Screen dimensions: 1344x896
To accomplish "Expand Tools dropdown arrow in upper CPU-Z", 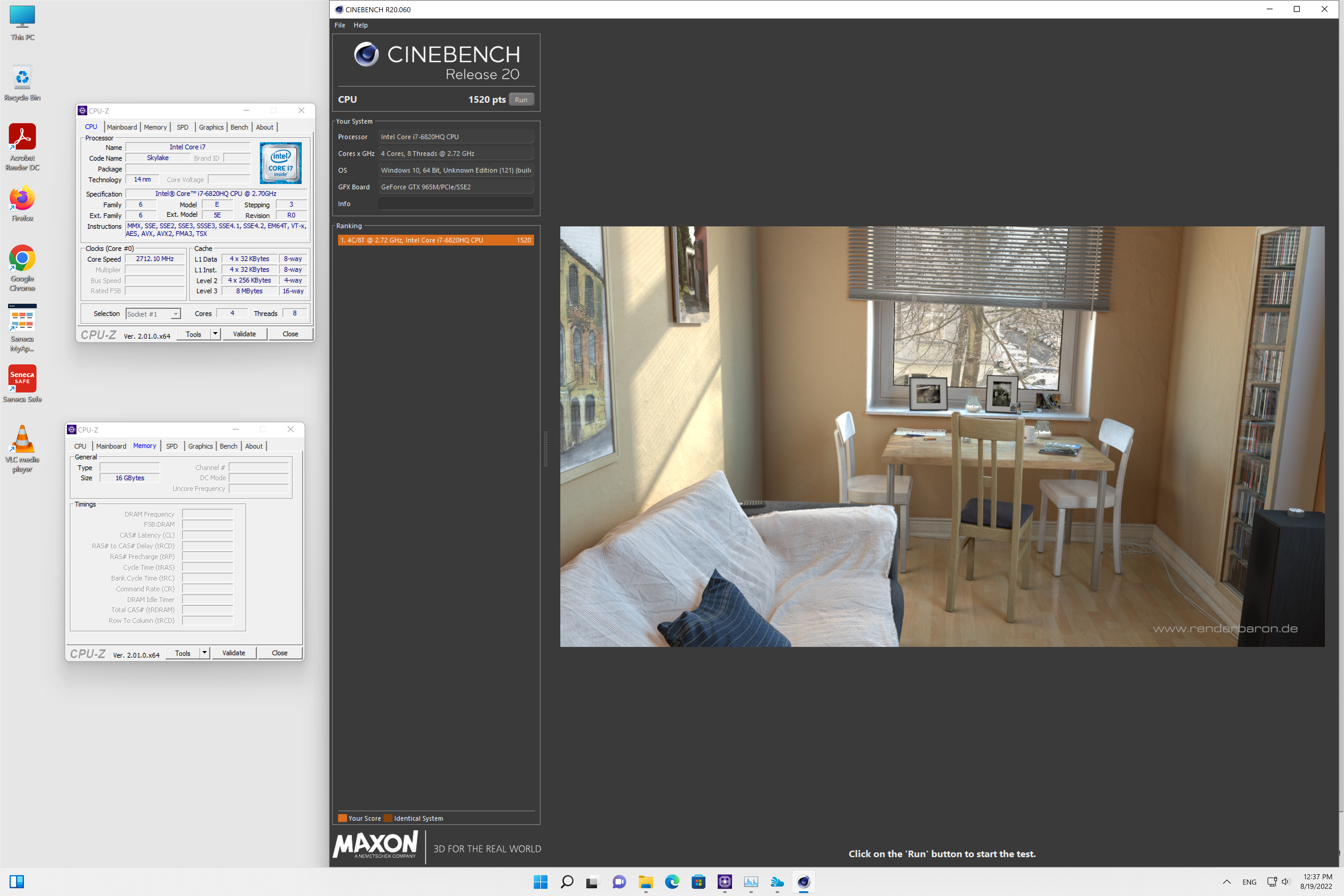I will pyautogui.click(x=215, y=334).
